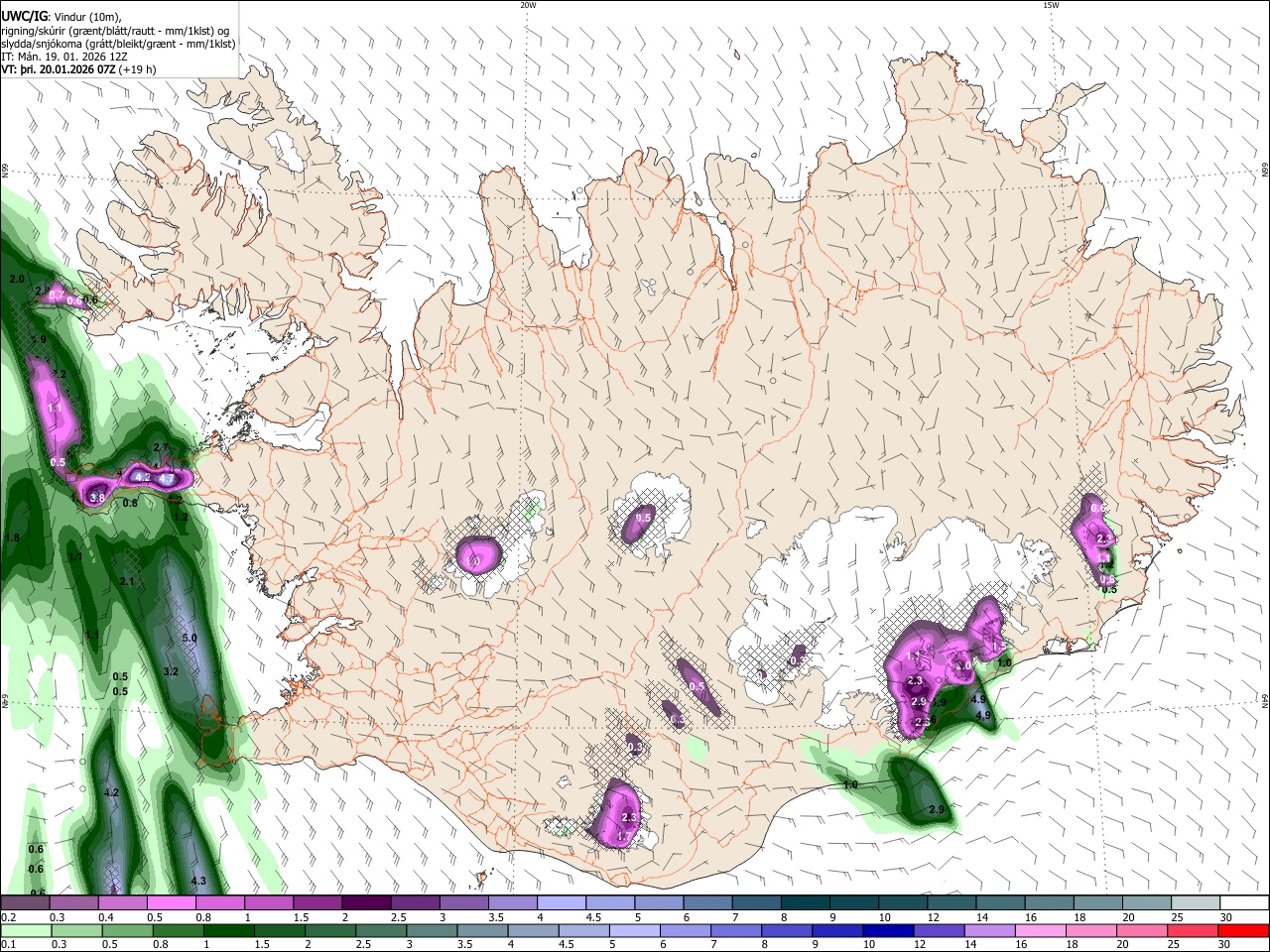
Task: Click the red swatch between 25 and 30 in the rain scale
Action: [1195, 930]
